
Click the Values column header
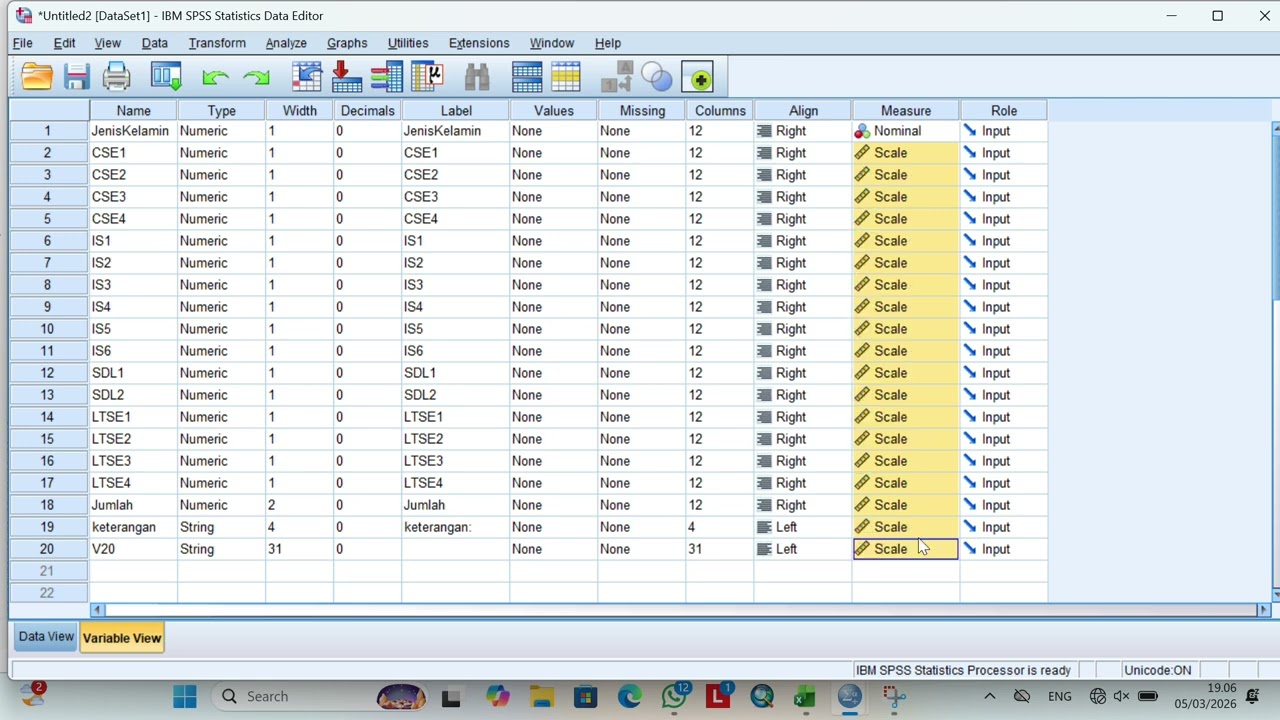(553, 111)
